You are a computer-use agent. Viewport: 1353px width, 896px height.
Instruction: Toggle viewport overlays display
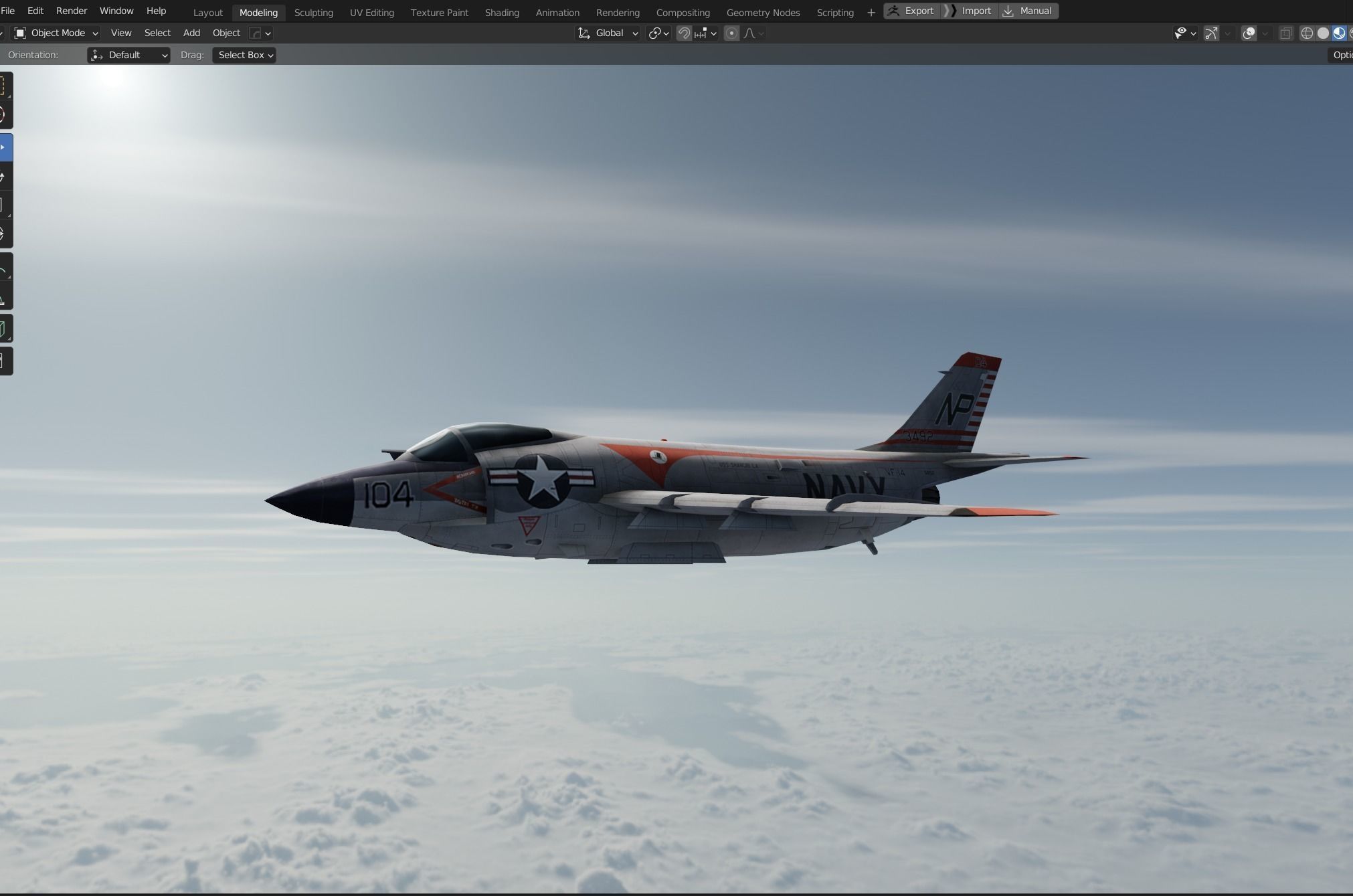coord(1249,33)
